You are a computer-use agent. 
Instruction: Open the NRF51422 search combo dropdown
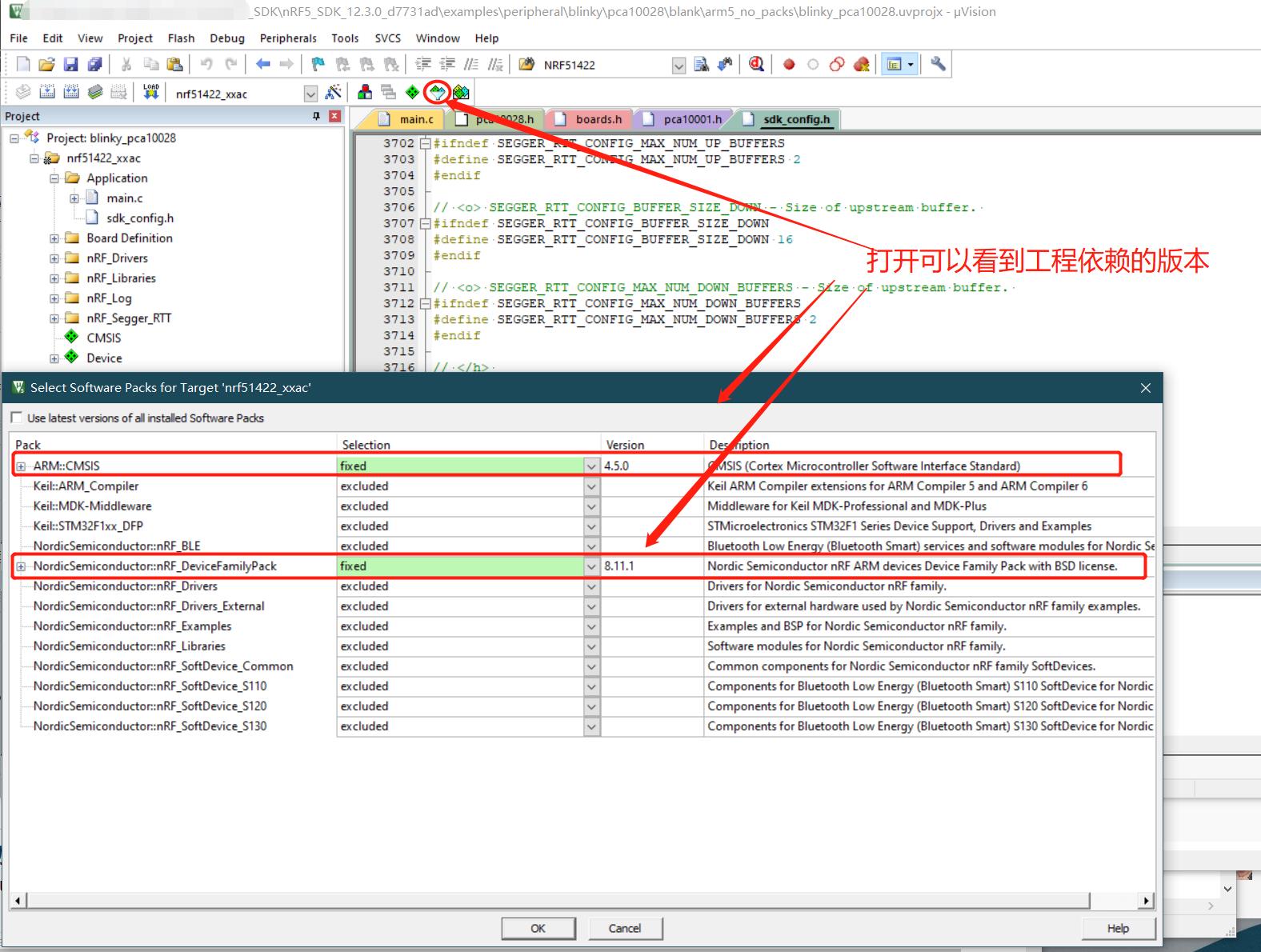pos(679,66)
